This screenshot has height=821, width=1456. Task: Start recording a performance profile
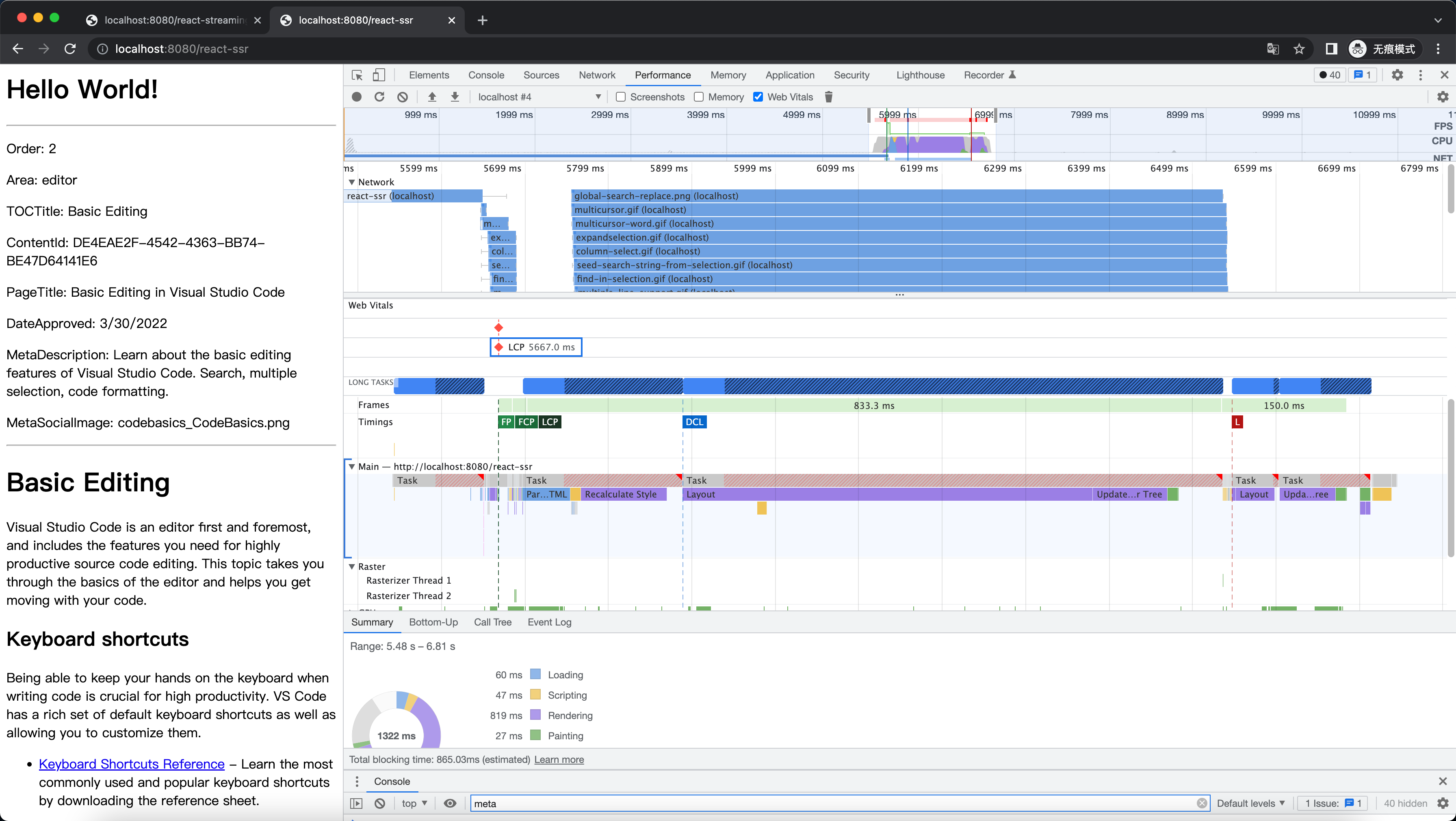[357, 97]
